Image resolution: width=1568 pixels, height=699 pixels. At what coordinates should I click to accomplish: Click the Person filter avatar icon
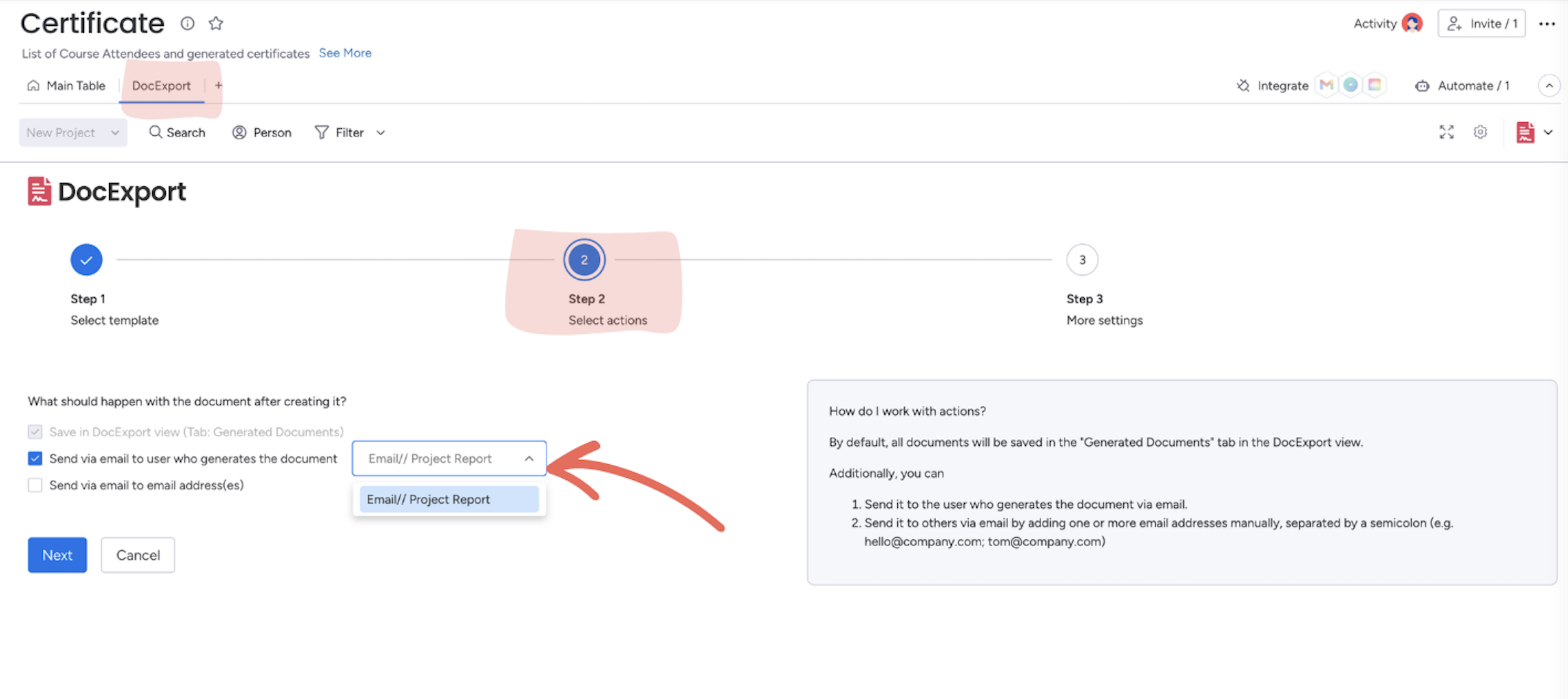click(239, 132)
